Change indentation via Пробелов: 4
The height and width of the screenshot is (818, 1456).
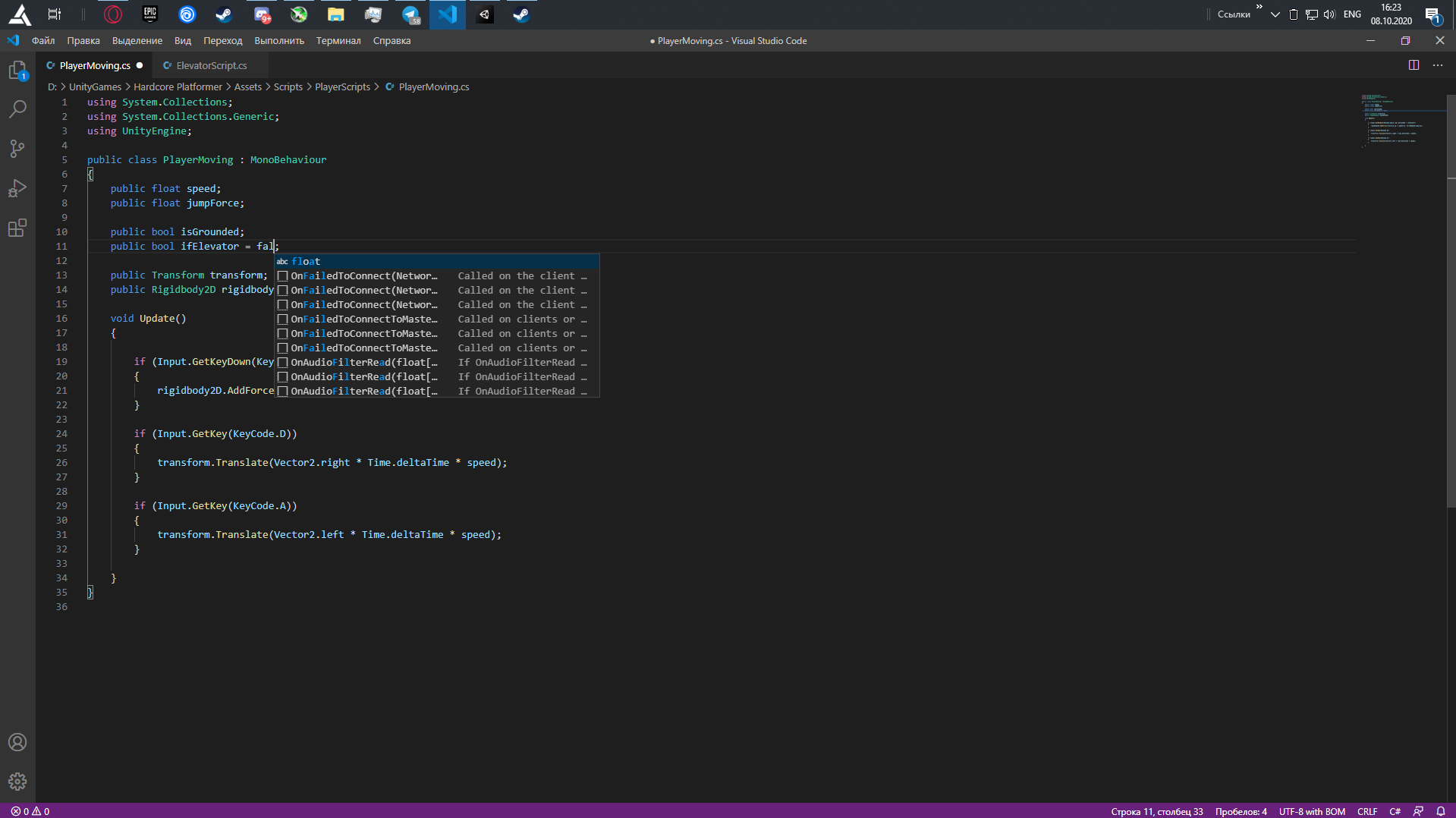pos(1241,811)
